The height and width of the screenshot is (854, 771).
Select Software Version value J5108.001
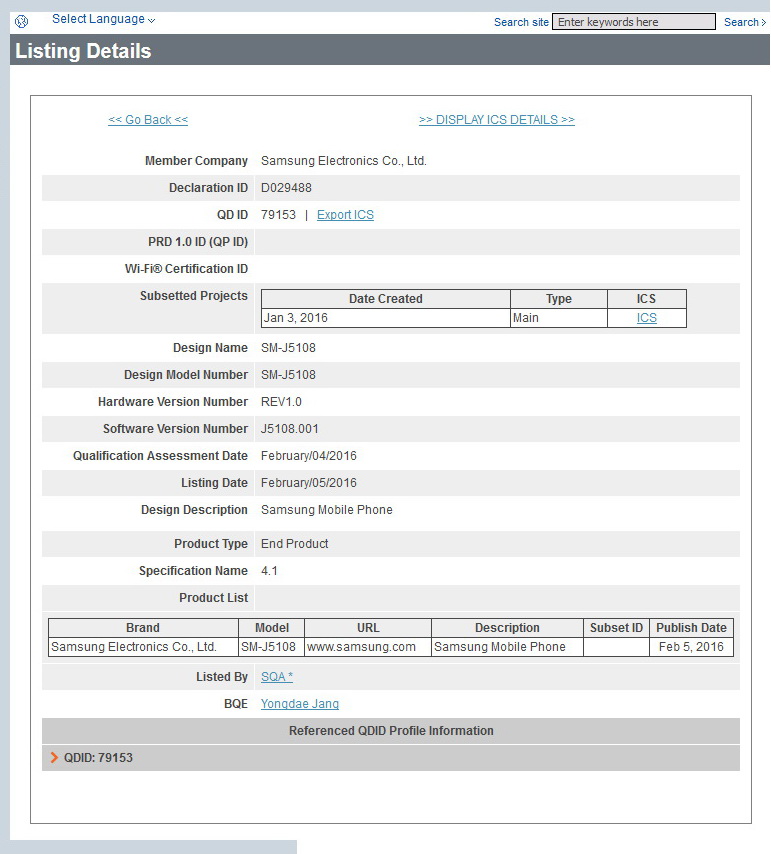(x=290, y=429)
